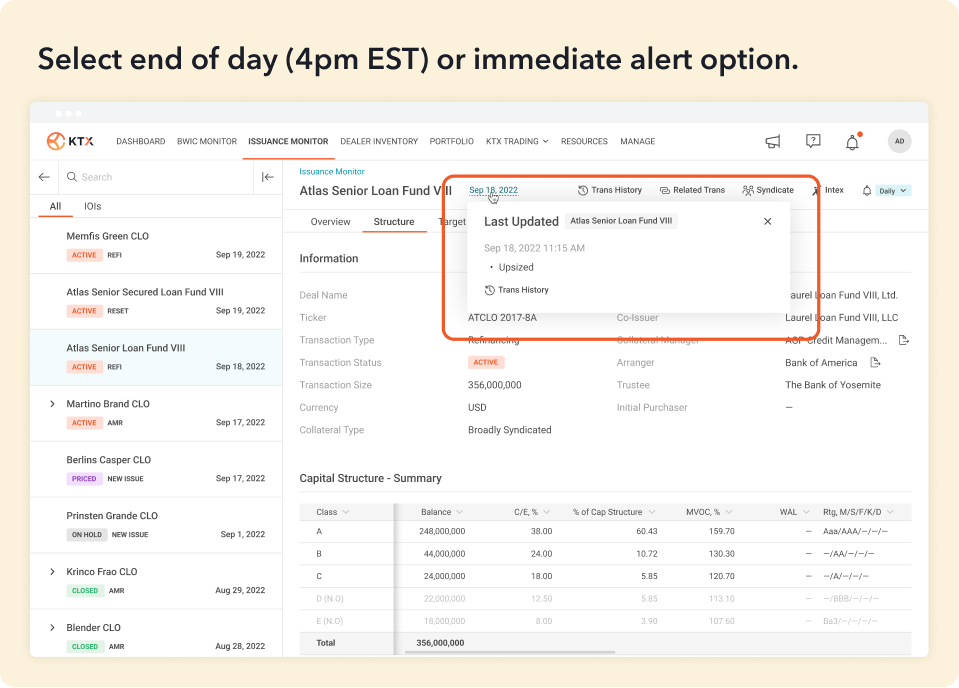The width and height of the screenshot is (959, 688).
Task: Open Manage menu
Action: click(x=637, y=141)
